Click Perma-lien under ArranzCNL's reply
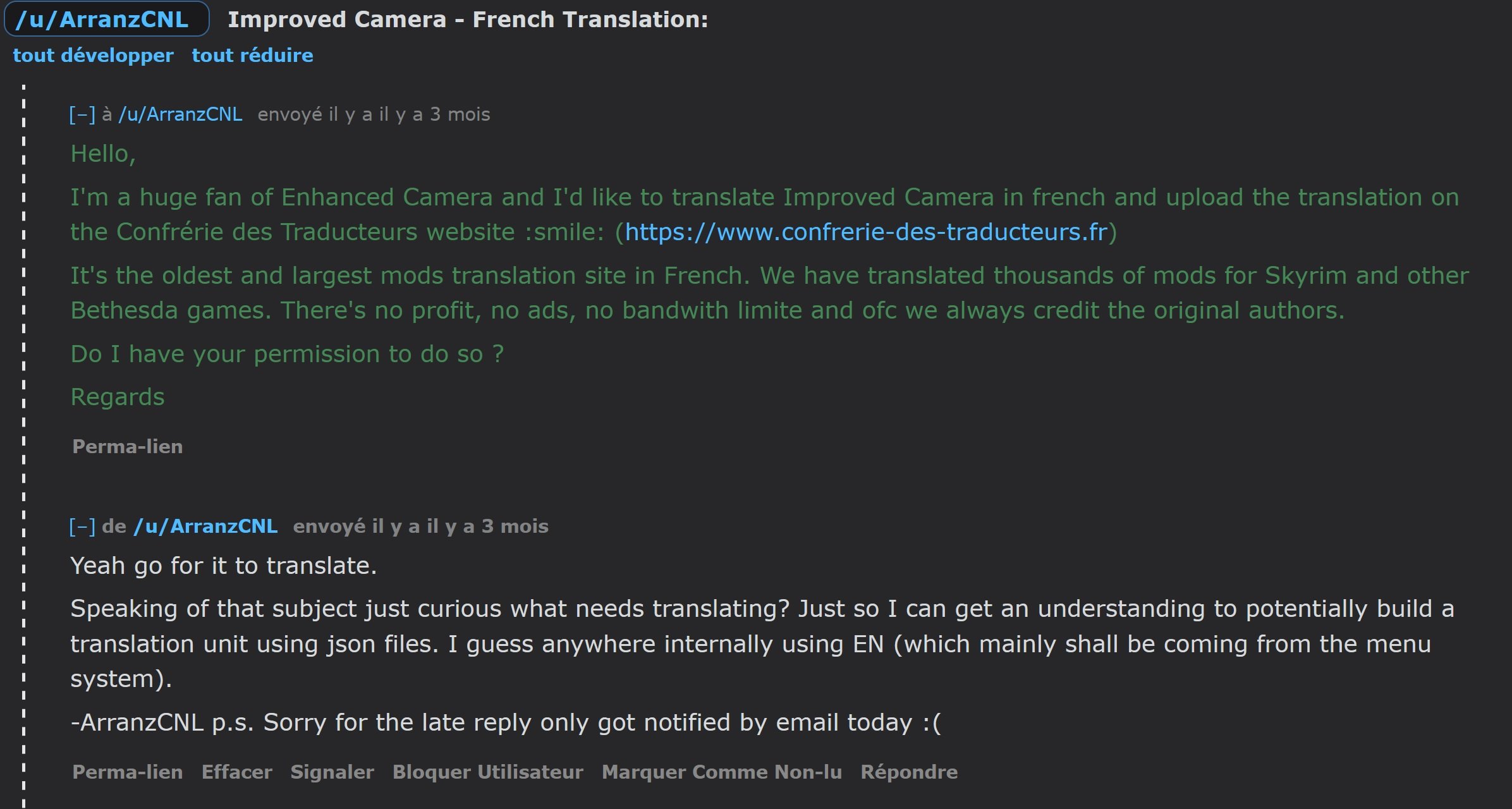This screenshot has width=1512, height=809. pyautogui.click(x=128, y=772)
